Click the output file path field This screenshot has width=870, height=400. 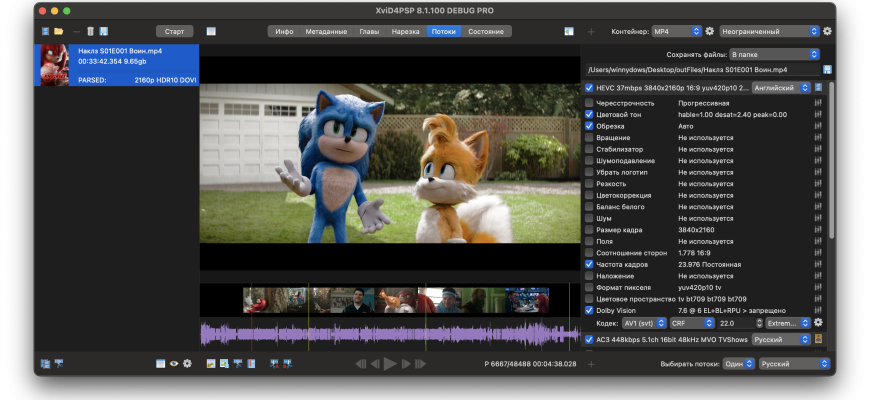click(x=702, y=70)
